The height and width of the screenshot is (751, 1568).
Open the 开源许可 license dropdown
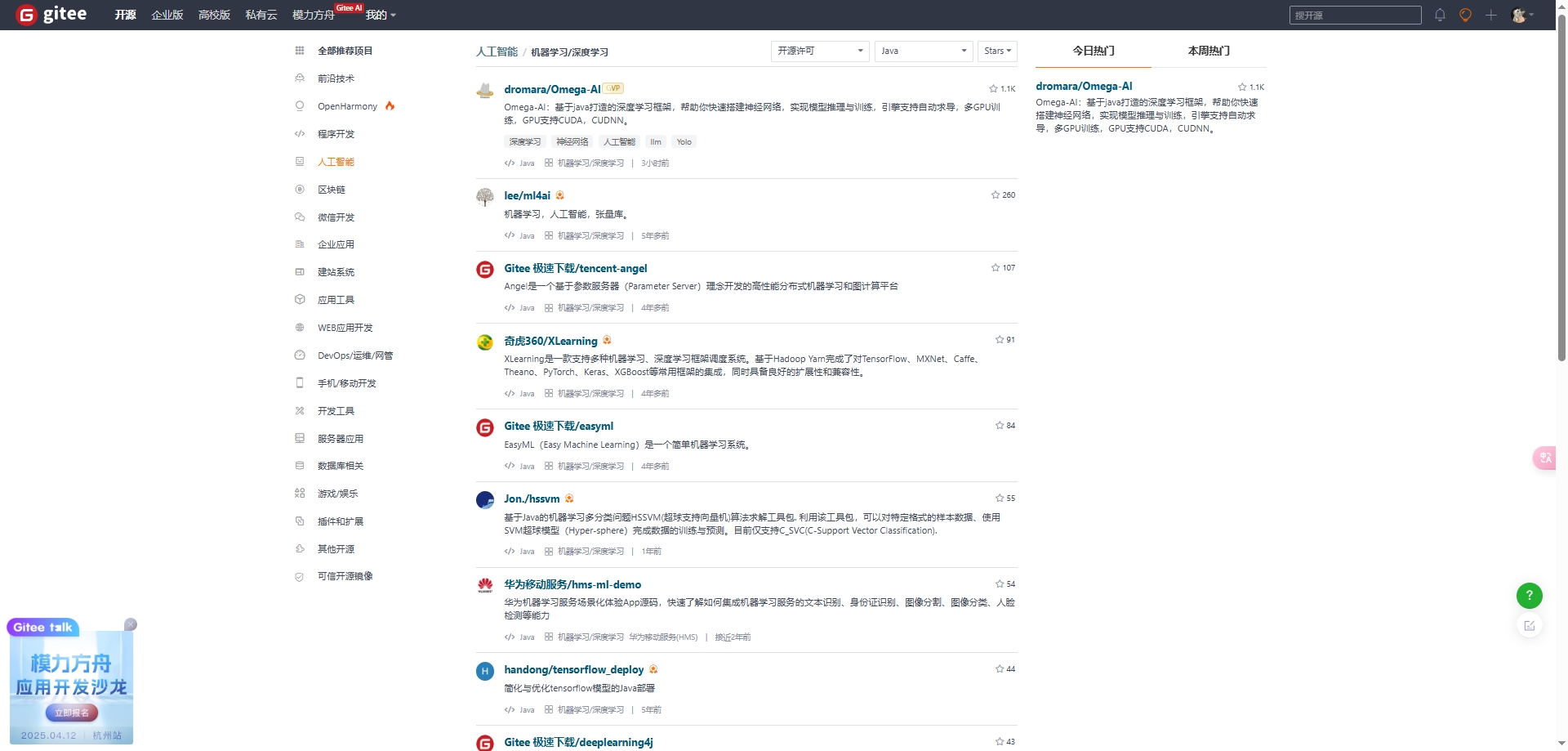[x=820, y=51]
